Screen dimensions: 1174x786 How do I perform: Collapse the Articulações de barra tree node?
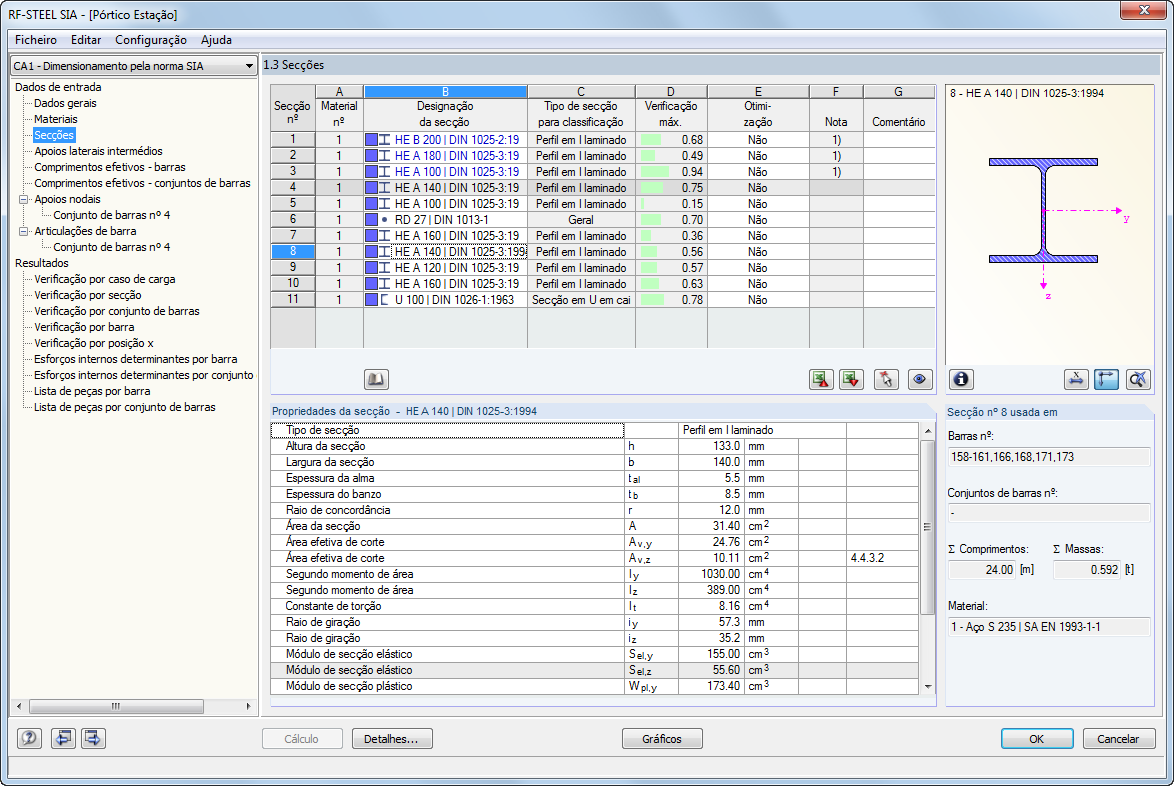[23, 231]
